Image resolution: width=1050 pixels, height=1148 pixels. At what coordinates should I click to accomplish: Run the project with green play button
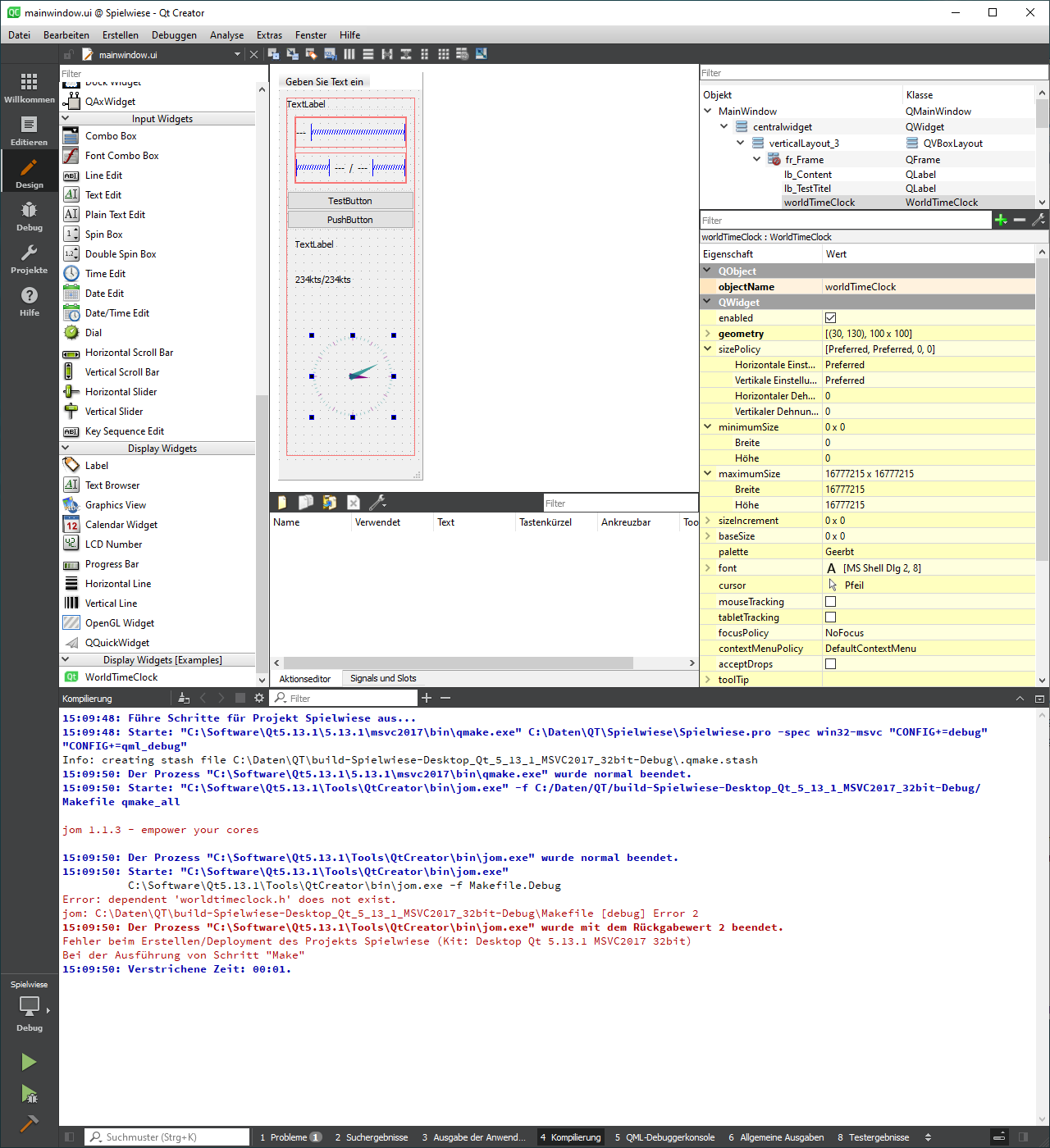(29, 1062)
